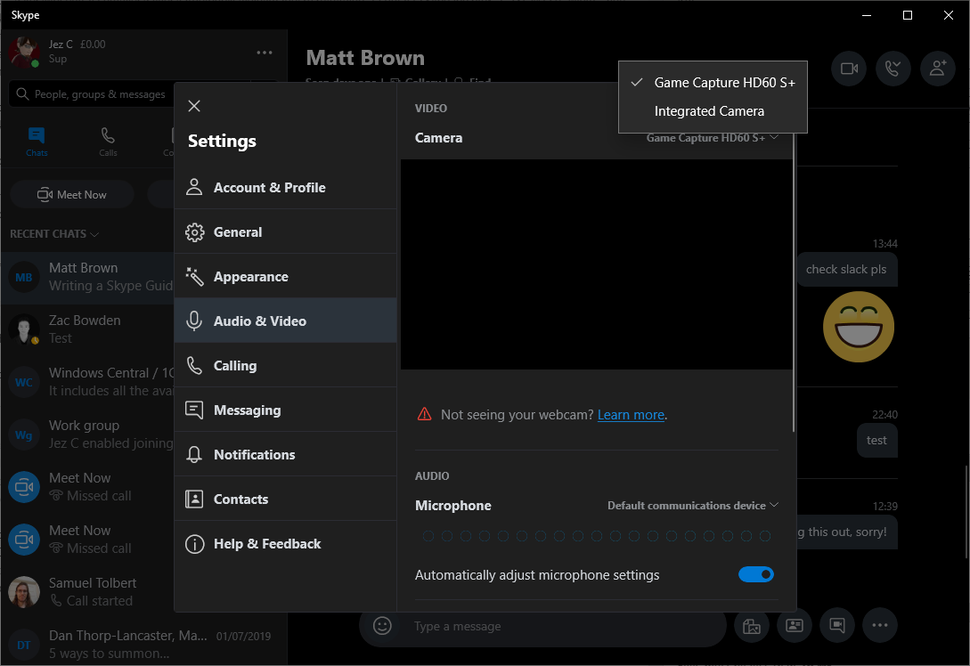The image size is (970, 666).
Task: Open more message options in the chat bar
Action: click(880, 625)
